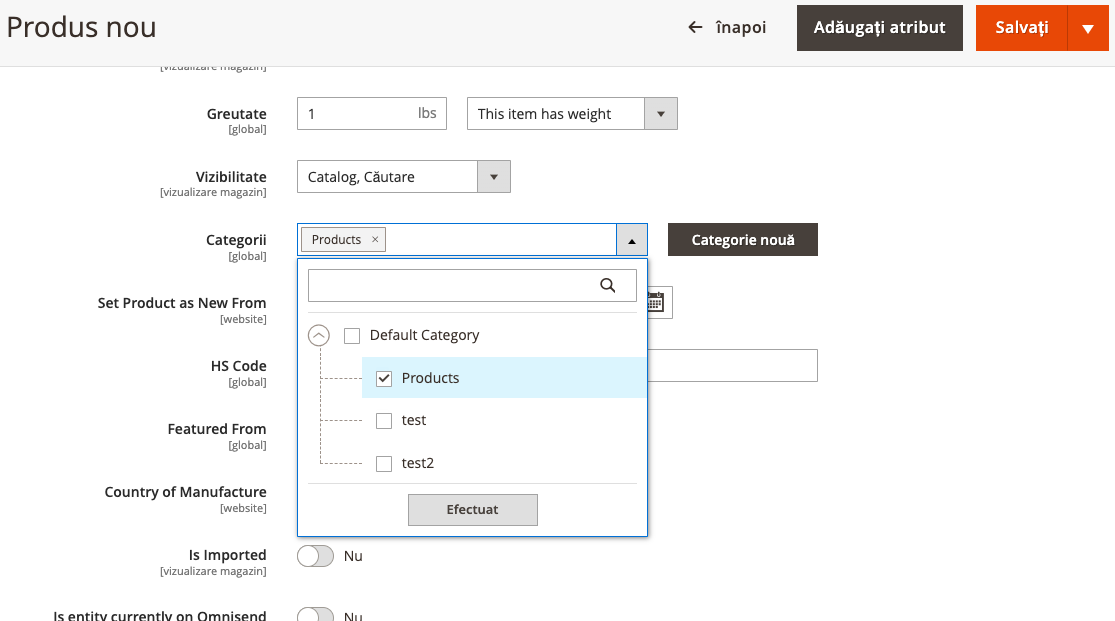
Task: Collapse the Categorii dropdown arrow
Action: pyautogui.click(x=631, y=240)
